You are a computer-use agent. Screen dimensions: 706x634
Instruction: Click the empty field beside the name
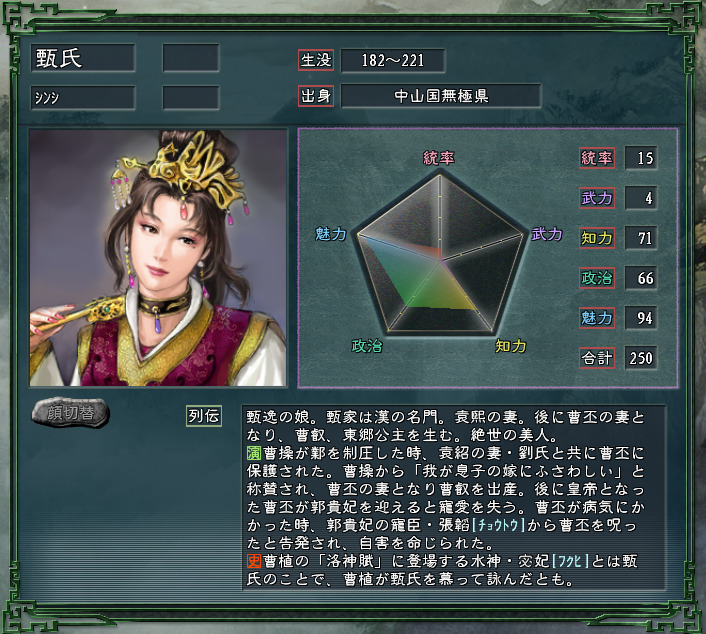click(191, 58)
